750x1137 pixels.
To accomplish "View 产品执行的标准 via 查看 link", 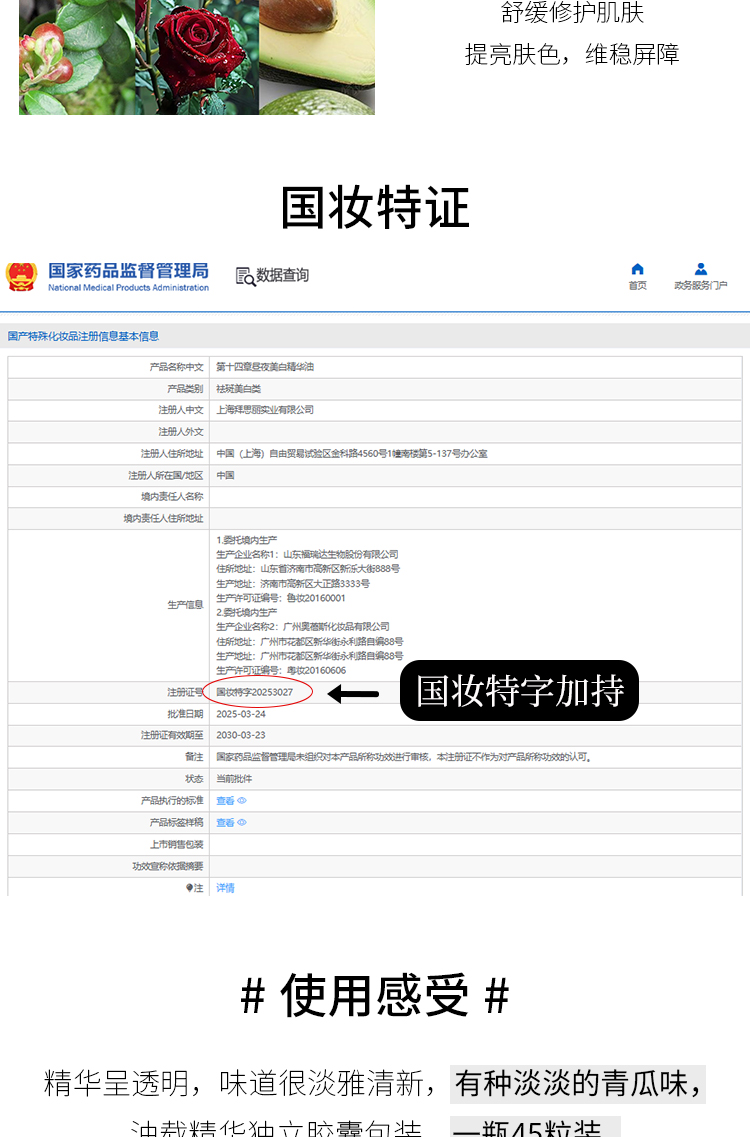I will pyautogui.click(x=225, y=801).
